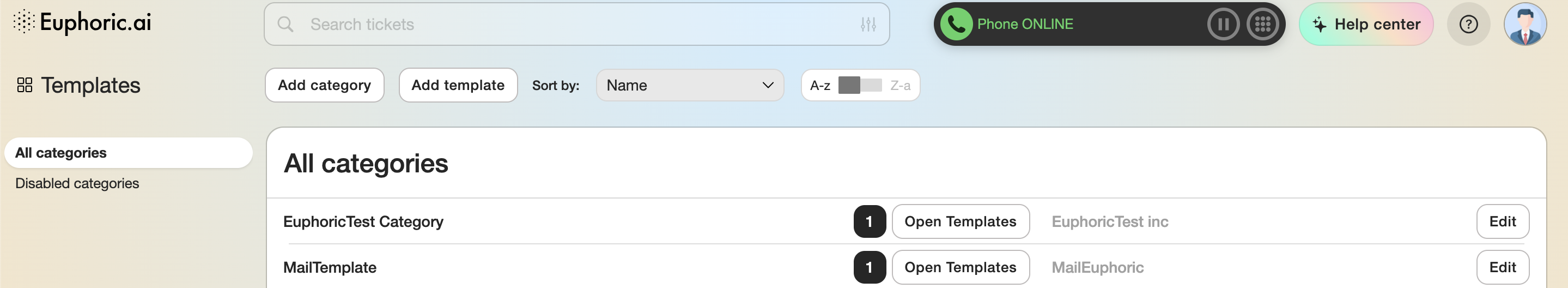Open the Help center
This screenshot has width=1568, height=288.
[x=1366, y=25]
